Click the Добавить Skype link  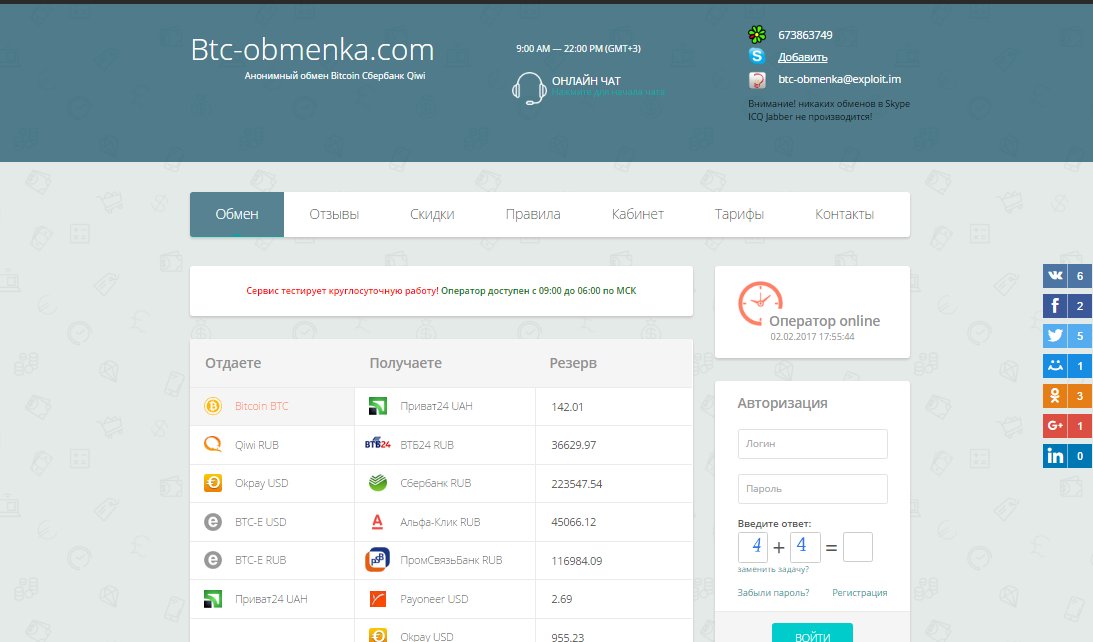(x=802, y=57)
